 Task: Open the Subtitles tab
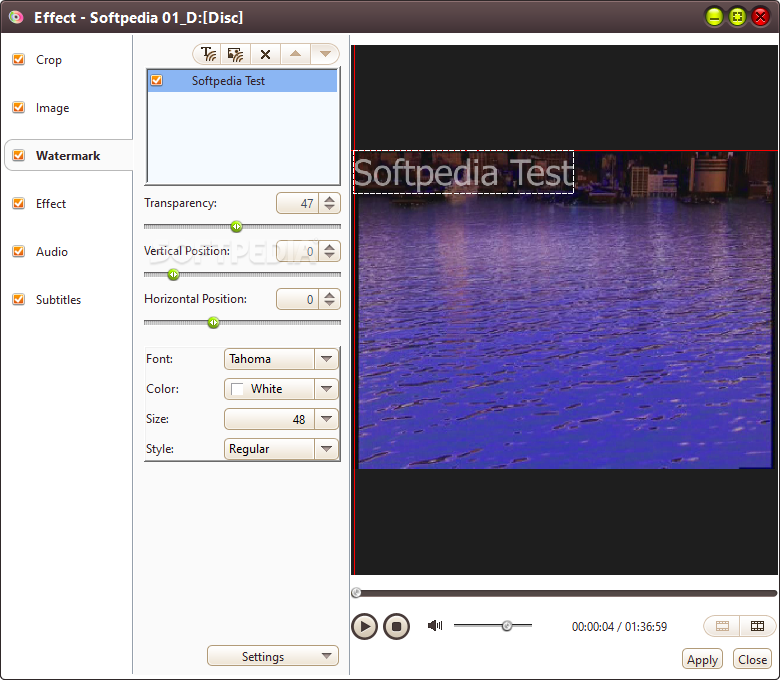click(58, 299)
